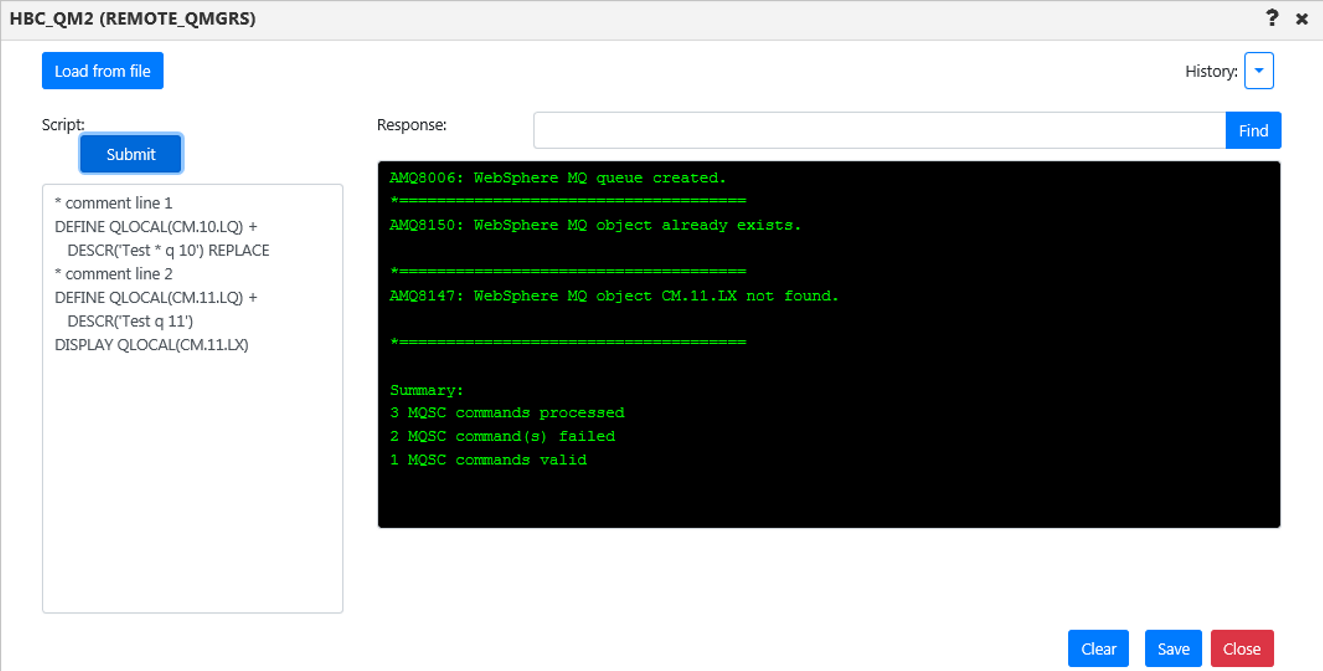Select 'DEFINE QLOCAL(CM.11.LQ) +' script line

[x=156, y=297]
